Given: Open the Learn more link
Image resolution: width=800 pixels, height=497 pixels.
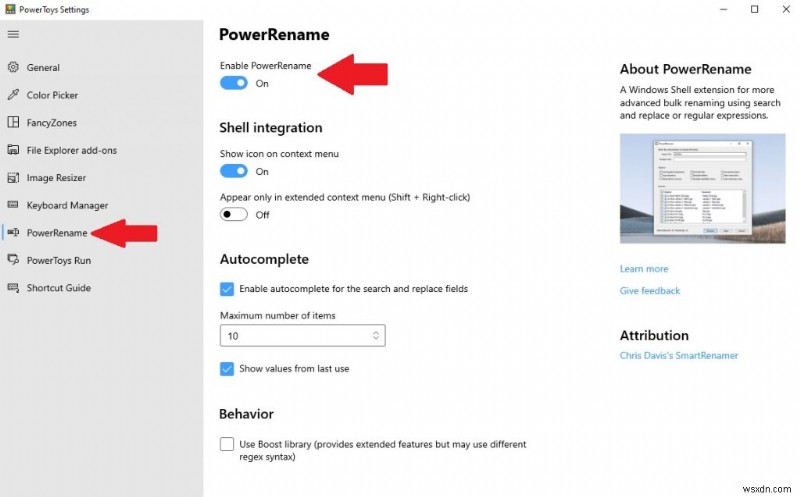Looking at the screenshot, I should [644, 269].
